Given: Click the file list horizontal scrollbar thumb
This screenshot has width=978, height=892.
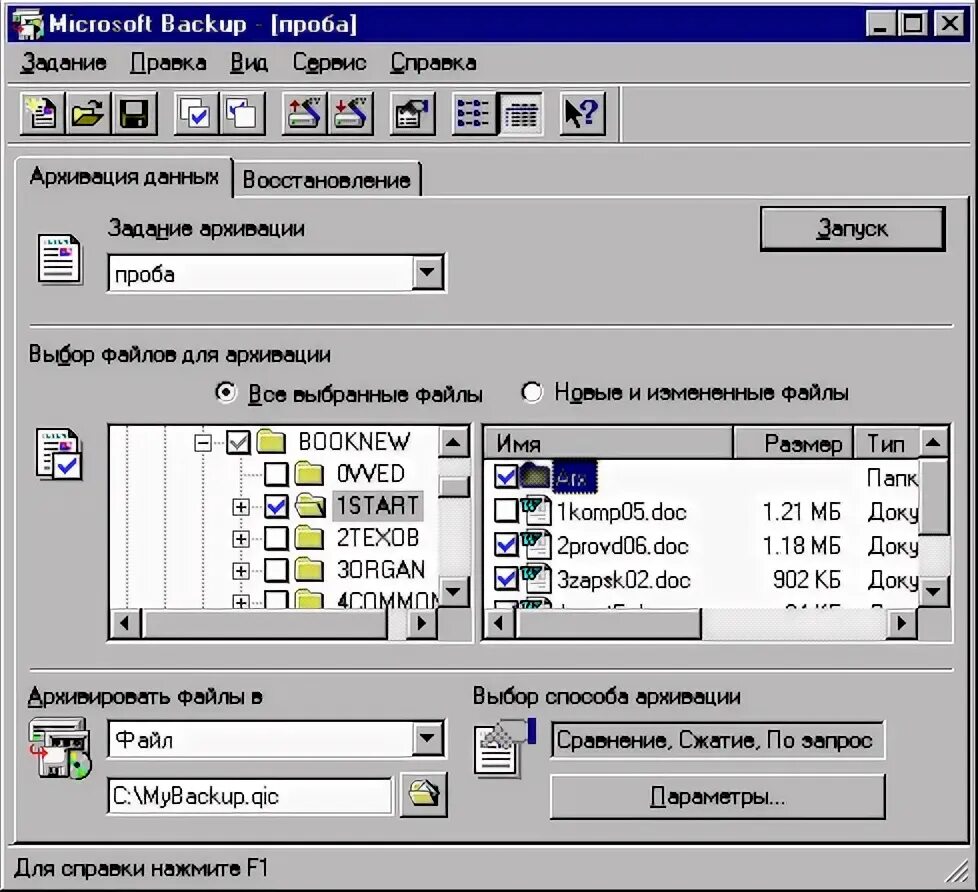Looking at the screenshot, I should point(608,623).
